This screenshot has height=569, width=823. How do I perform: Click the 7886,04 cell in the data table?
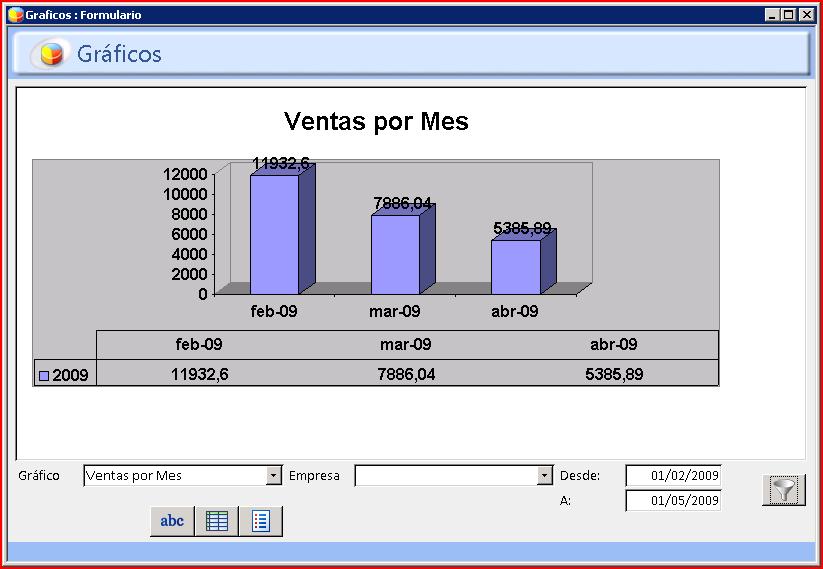coord(406,374)
